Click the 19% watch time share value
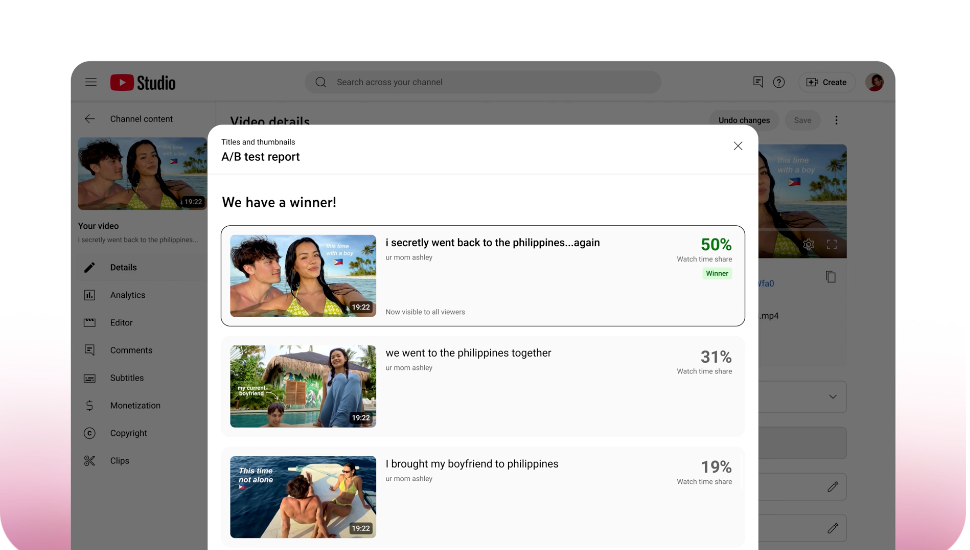Screen dimensions: 970x550 (x=716, y=467)
